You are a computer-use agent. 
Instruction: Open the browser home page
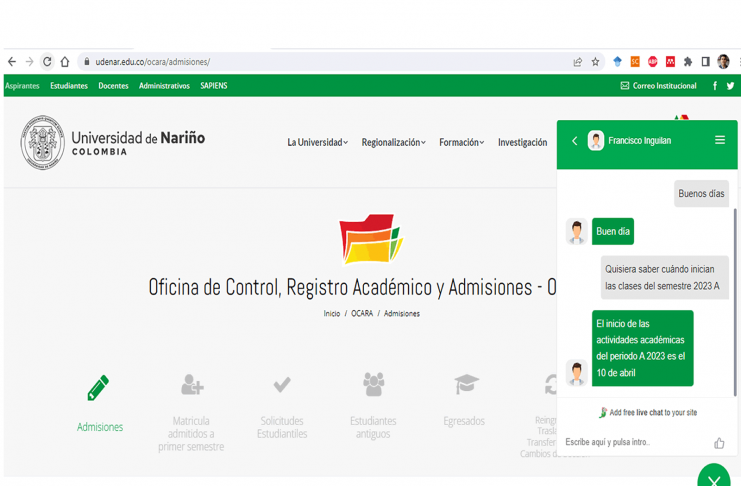[65, 62]
